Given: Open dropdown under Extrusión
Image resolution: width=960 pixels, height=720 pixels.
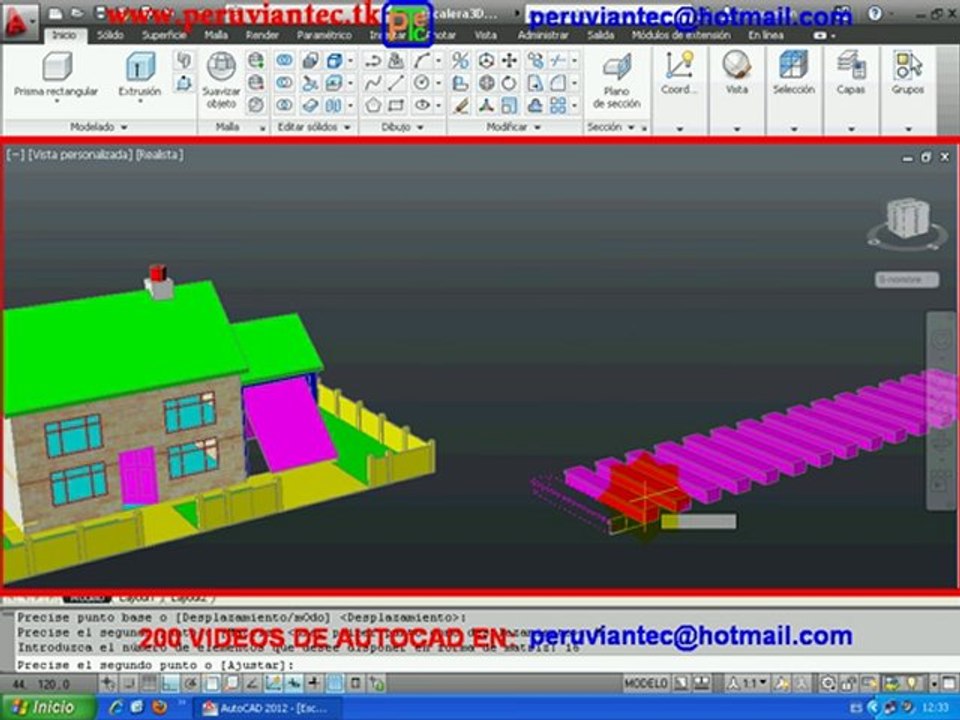Looking at the screenshot, I should pyautogui.click(x=140, y=102).
